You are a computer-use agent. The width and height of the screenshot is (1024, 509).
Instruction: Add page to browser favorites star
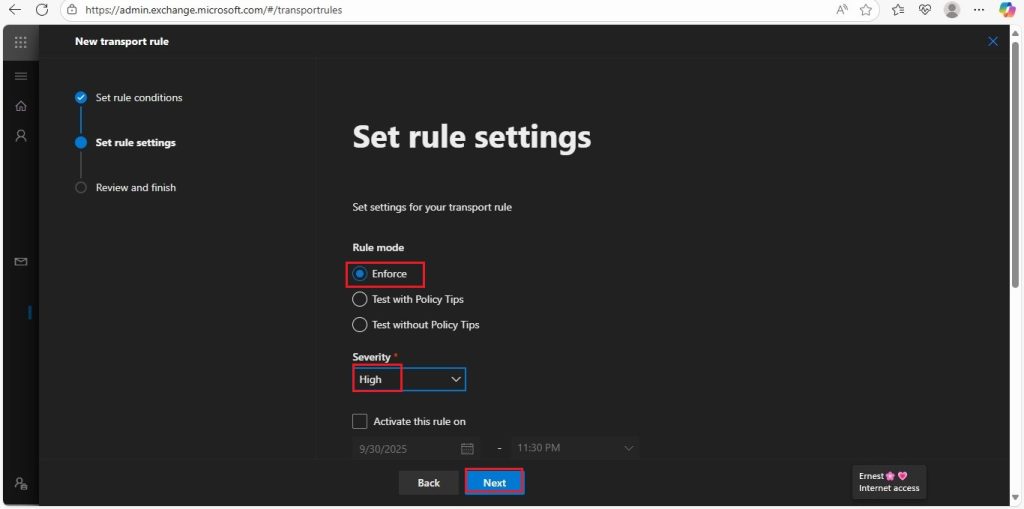click(866, 10)
